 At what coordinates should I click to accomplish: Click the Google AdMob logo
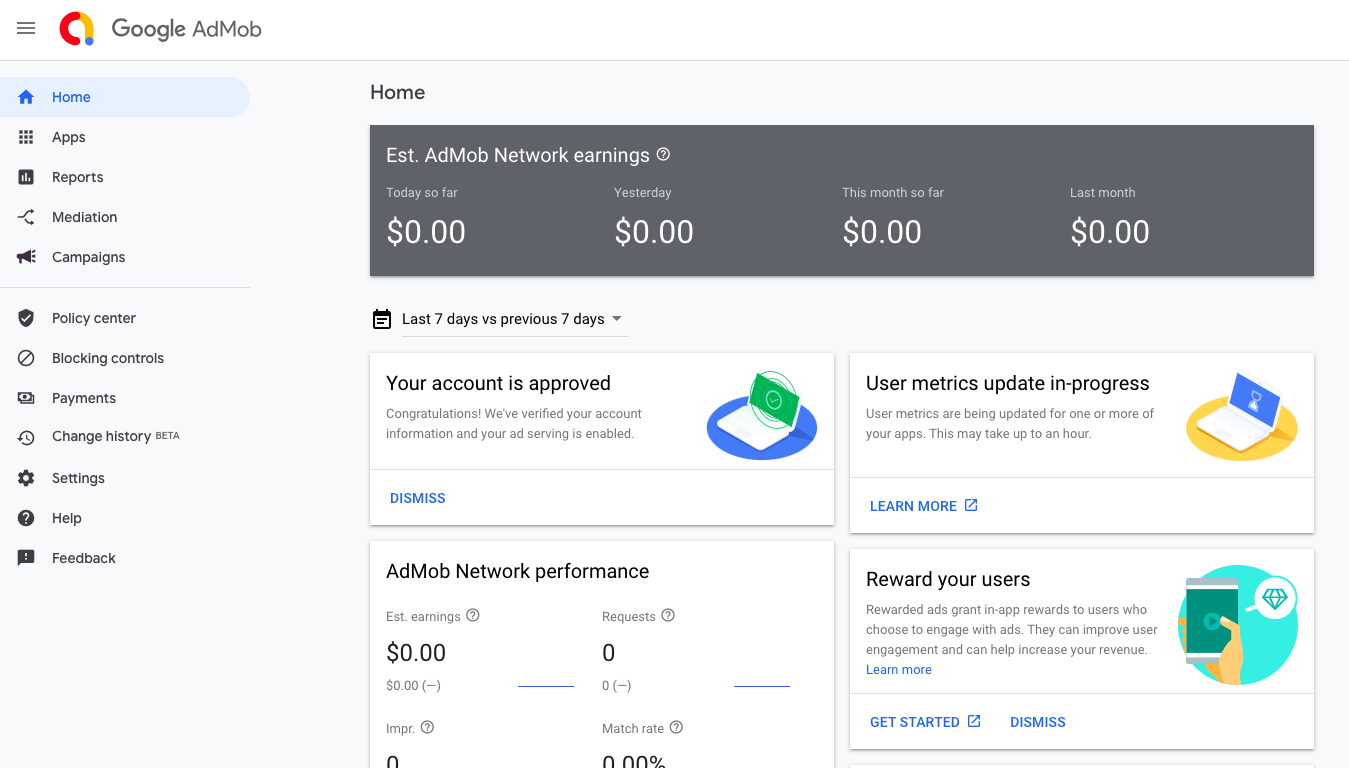click(161, 29)
